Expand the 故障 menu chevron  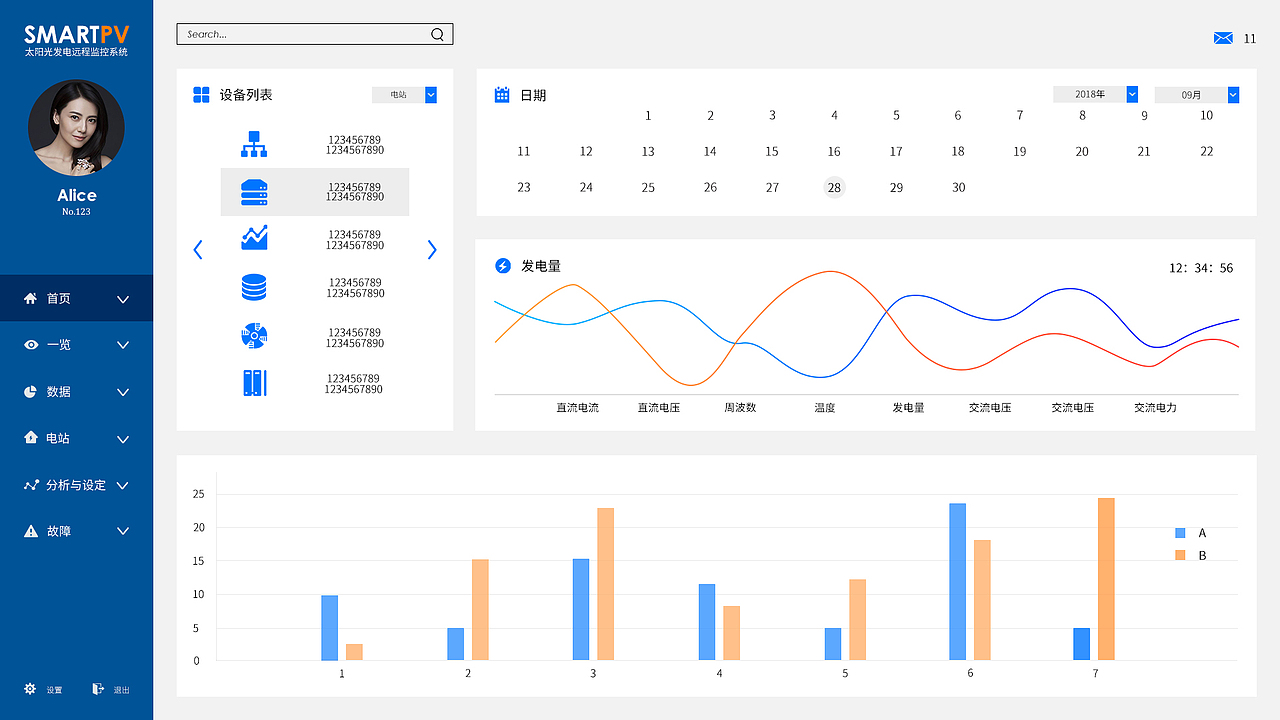[x=123, y=531]
